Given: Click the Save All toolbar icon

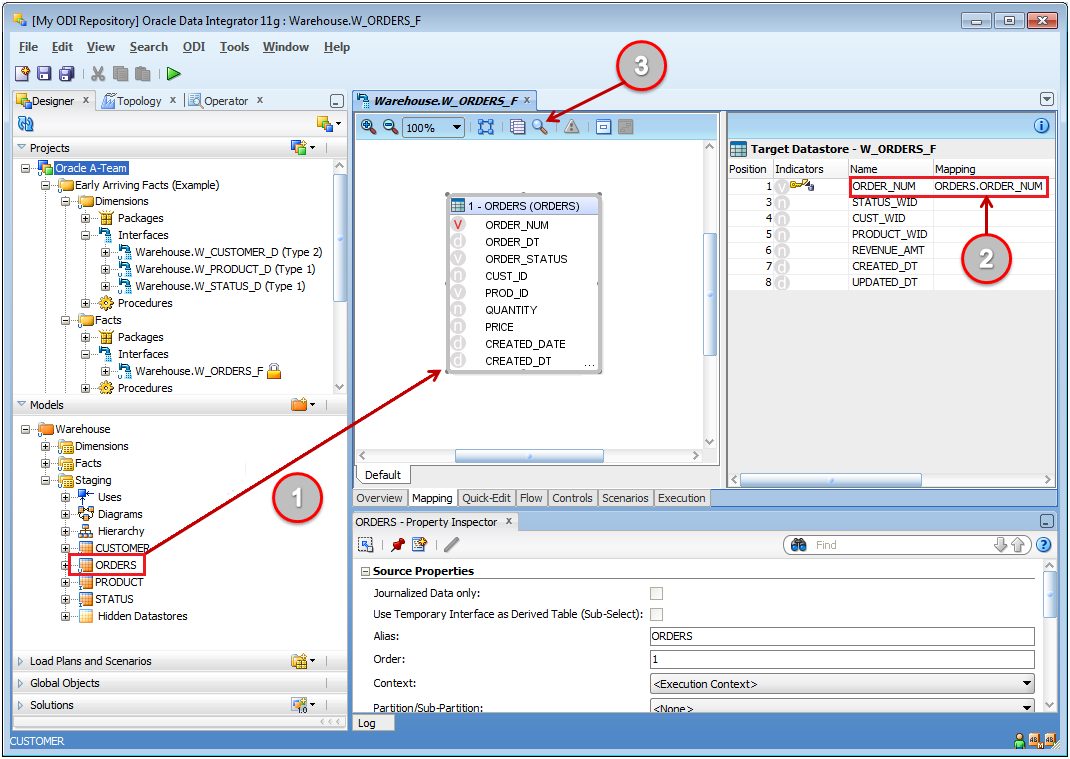Looking at the screenshot, I should tap(66, 74).
